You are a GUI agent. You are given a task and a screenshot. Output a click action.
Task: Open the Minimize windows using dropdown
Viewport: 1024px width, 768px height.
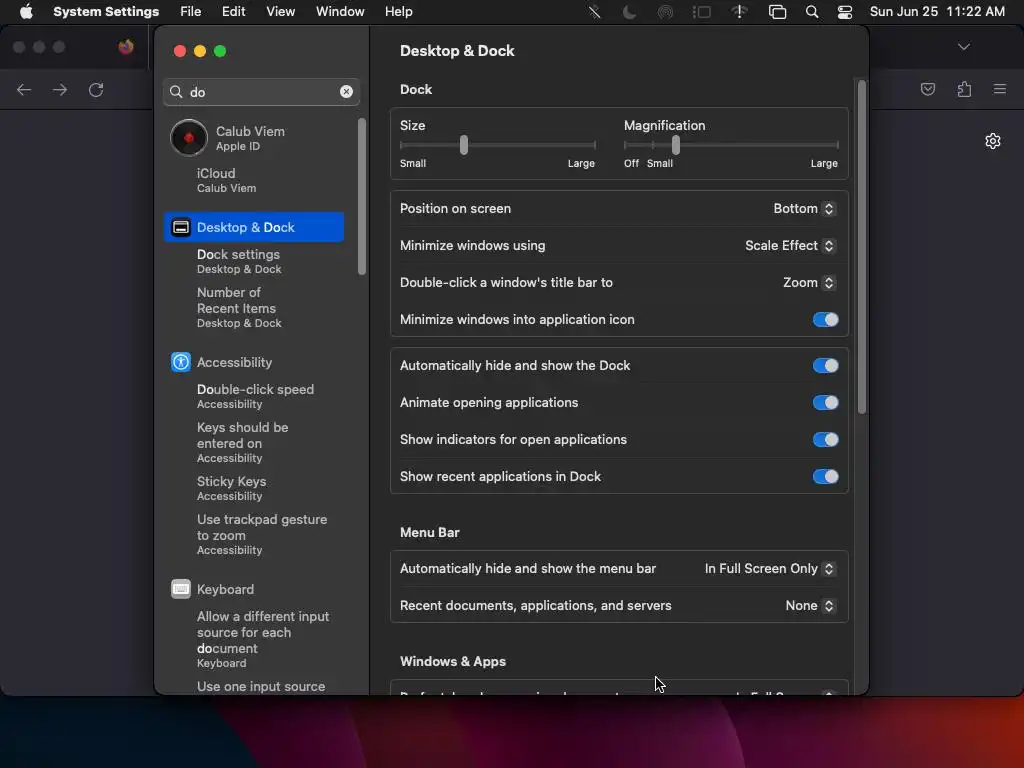point(790,246)
